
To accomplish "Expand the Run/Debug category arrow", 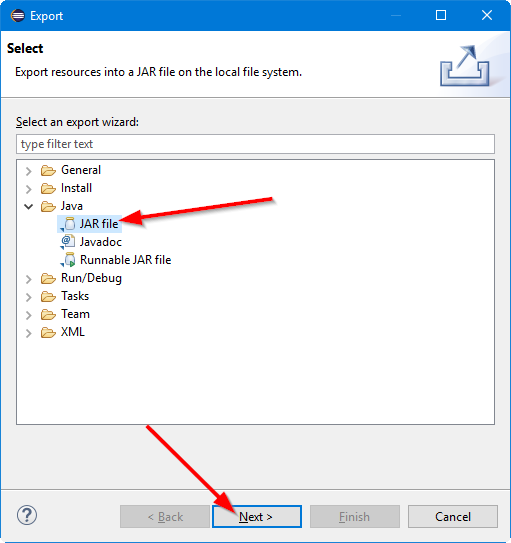I will tap(29, 279).
